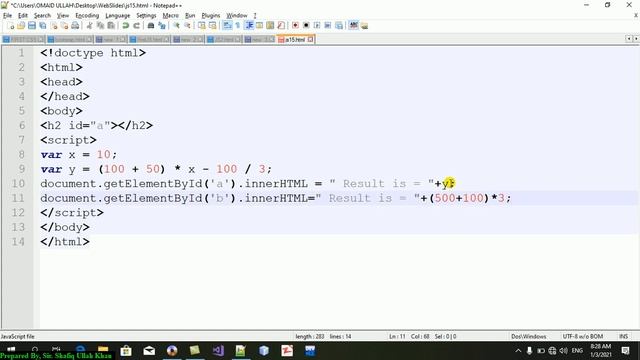Screen dimensions: 640x360
Task: Click 'var x = 10;' on line 8
Action: (x=79, y=155)
